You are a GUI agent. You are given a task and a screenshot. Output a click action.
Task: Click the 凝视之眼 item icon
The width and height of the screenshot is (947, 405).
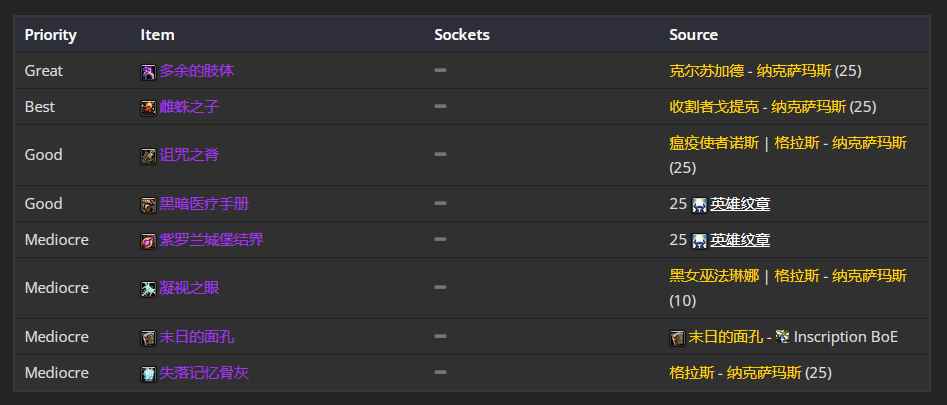click(x=148, y=289)
